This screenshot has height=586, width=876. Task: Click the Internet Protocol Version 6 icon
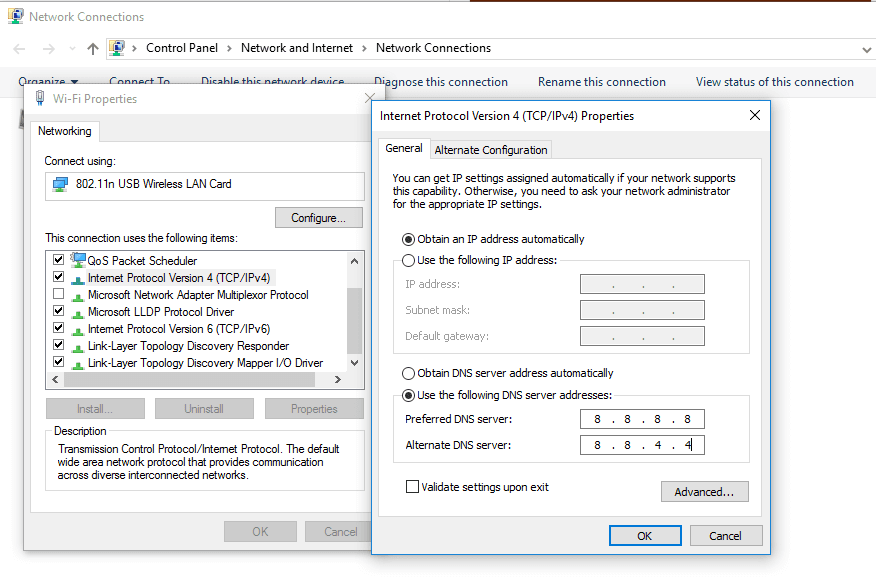[77, 328]
